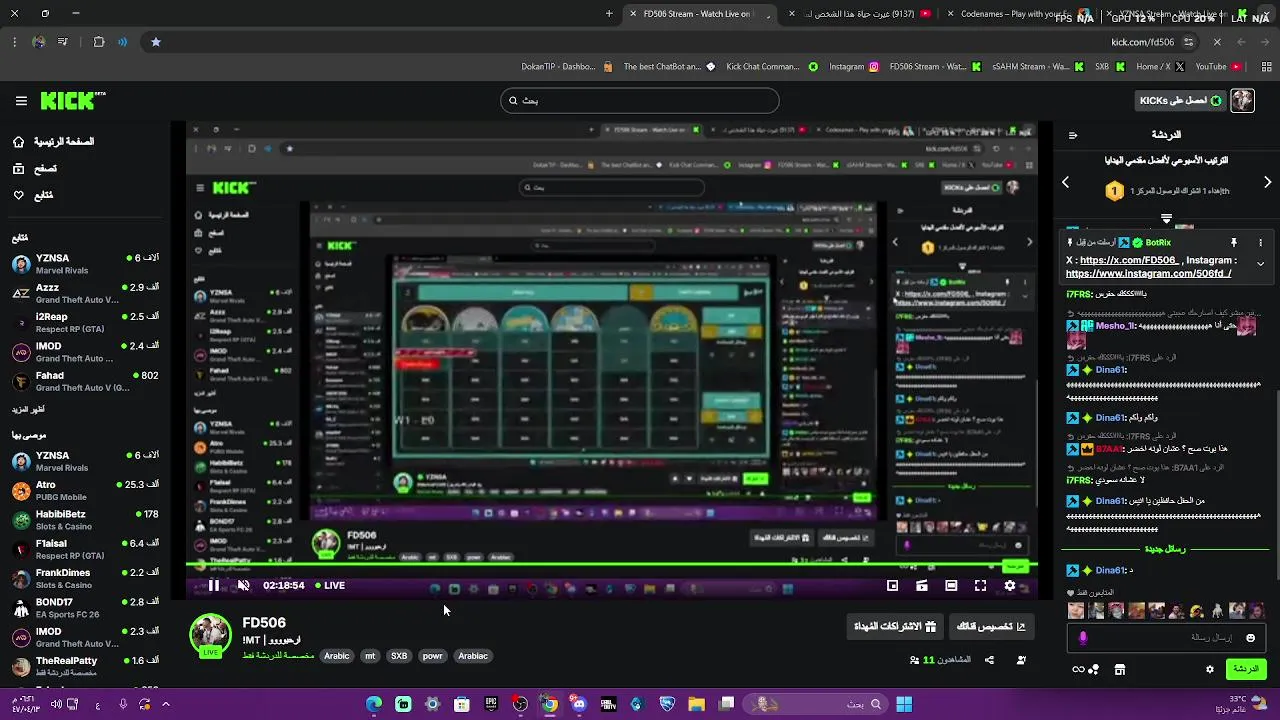
Task: Click the Get KICKs button
Action: click(x=1182, y=101)
